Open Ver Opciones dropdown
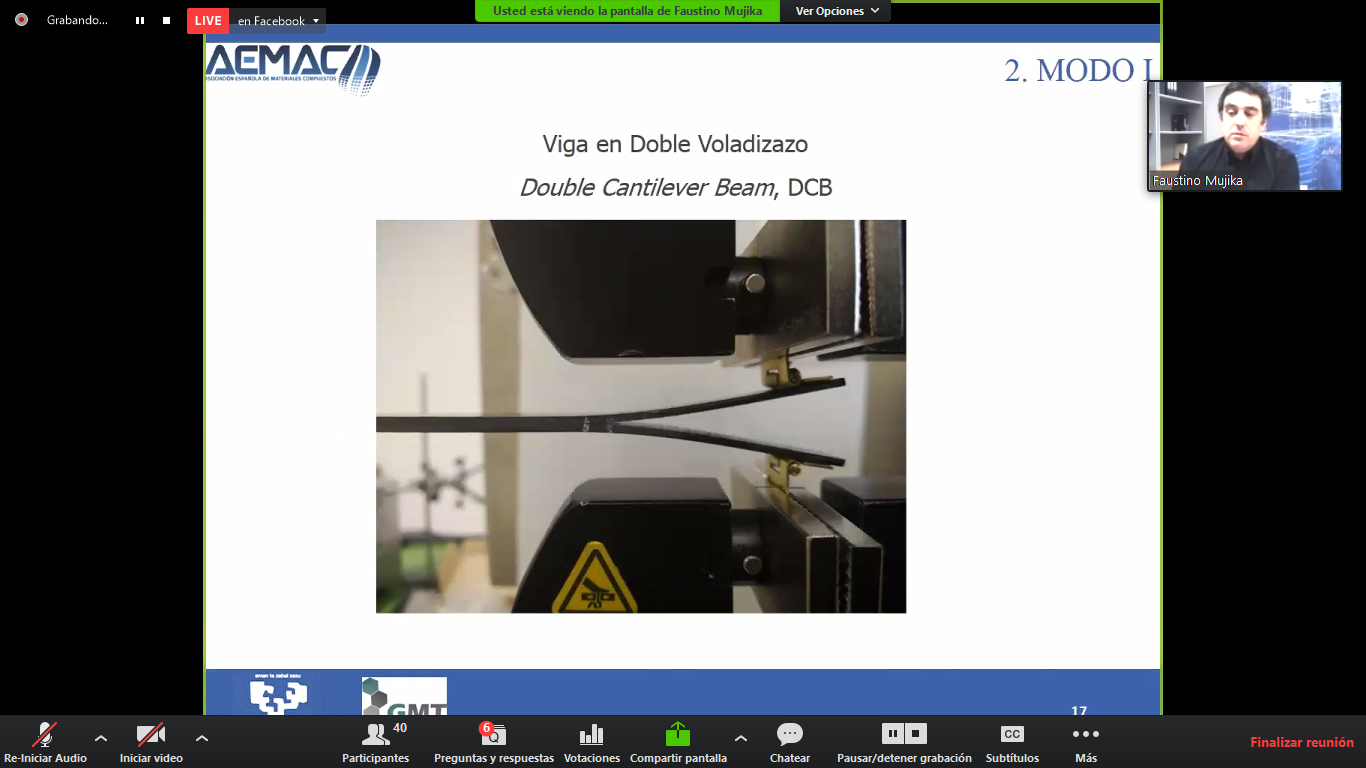This screenshot has height=768, width=1366. 836,11
